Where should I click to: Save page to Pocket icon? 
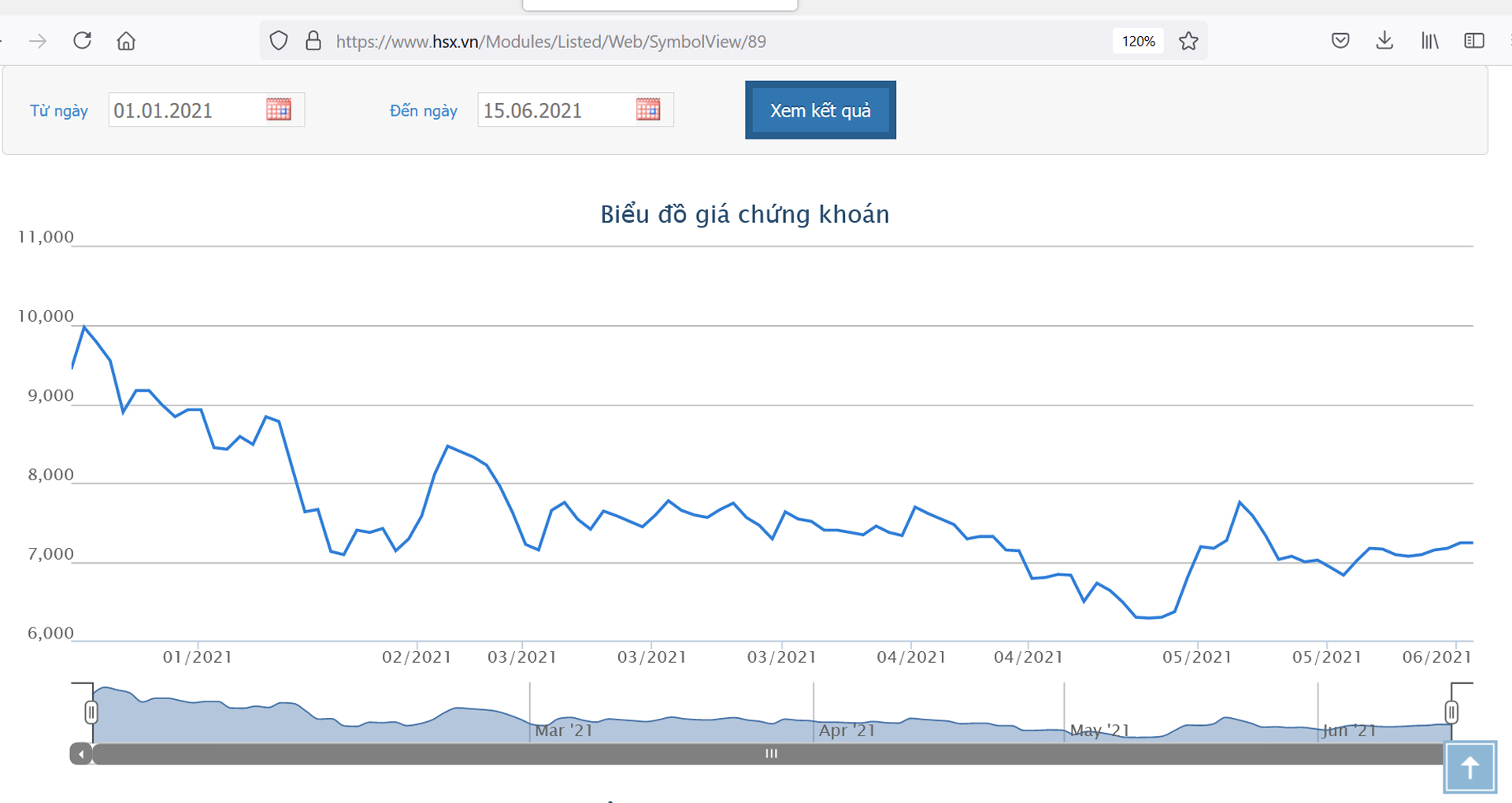1340,41
